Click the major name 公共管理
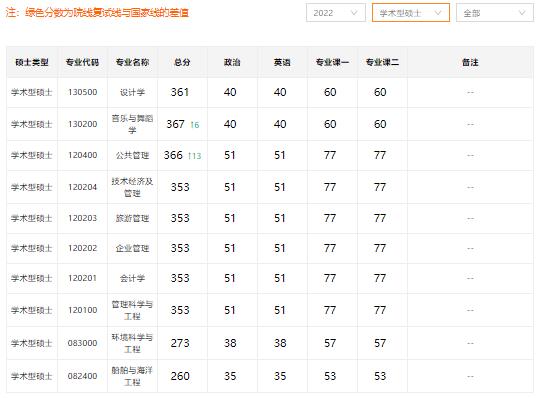The width and height of the screenshot is (539, 398). pos(132,155)
